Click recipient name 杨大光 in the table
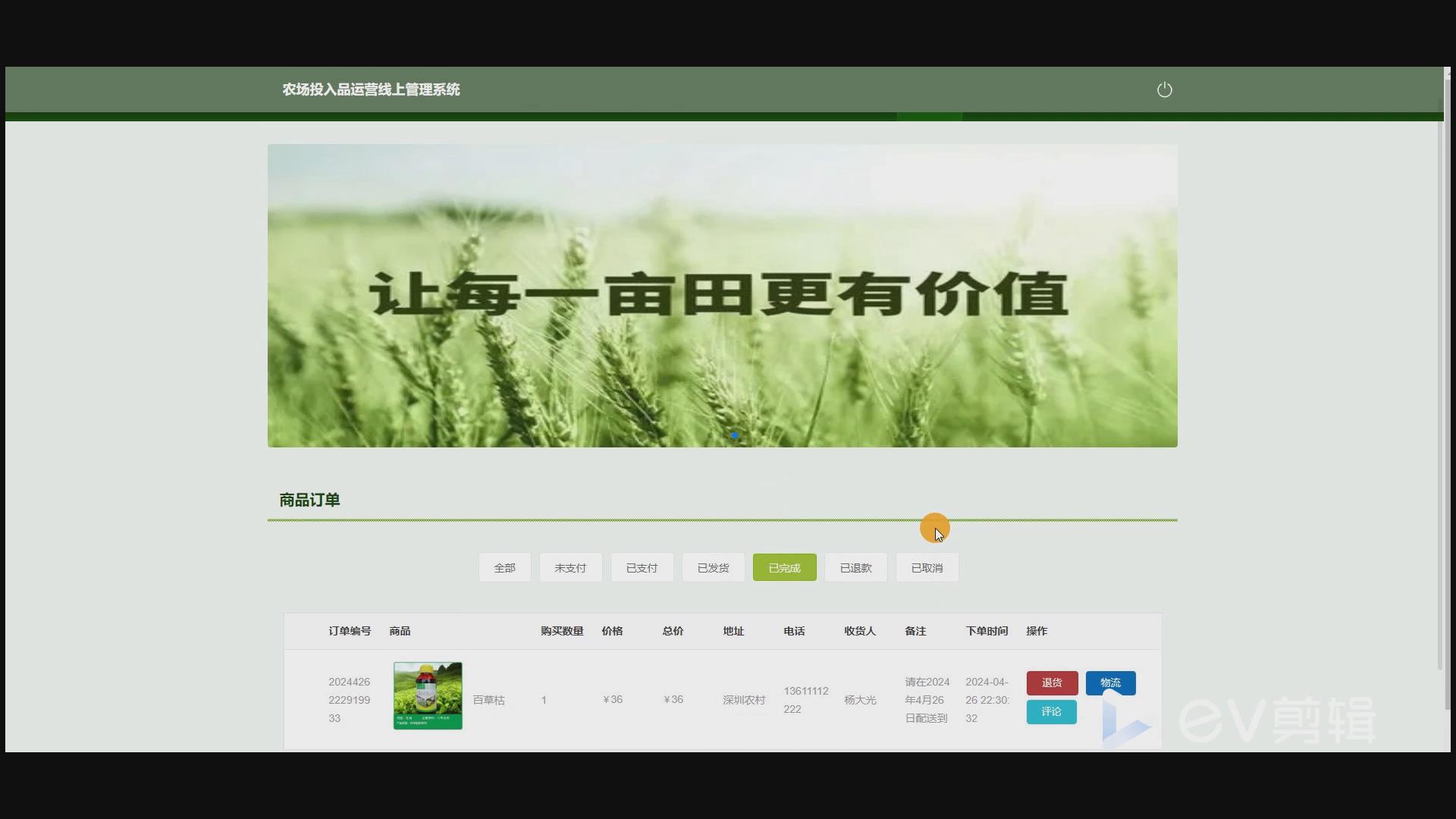1456x819 pixels. [858, 699]
